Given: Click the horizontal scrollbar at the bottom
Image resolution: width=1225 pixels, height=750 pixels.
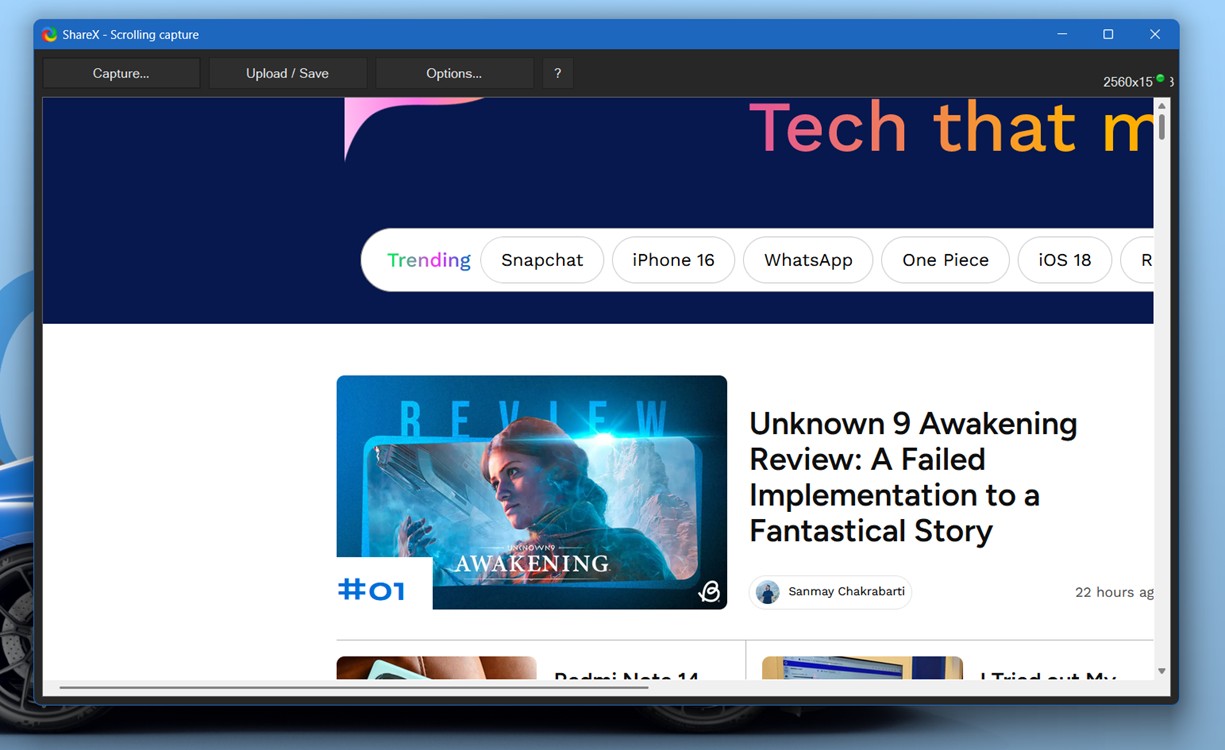Looking at the screenshot, I should point(353,687).
